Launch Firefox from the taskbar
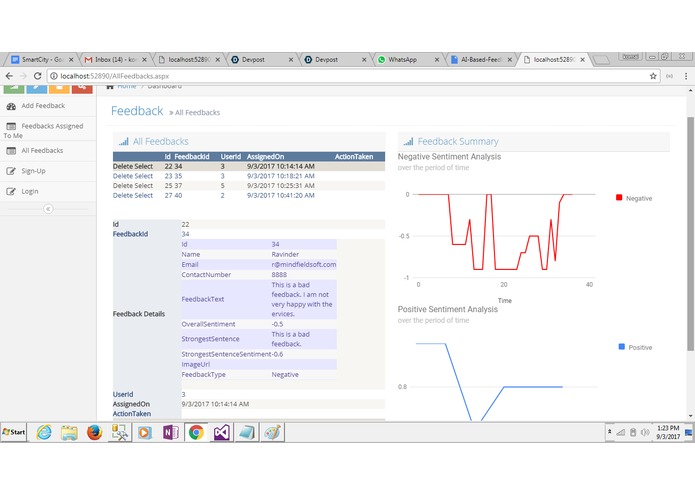Viewport: 695px width, 494px height. (x=94, y=432)
